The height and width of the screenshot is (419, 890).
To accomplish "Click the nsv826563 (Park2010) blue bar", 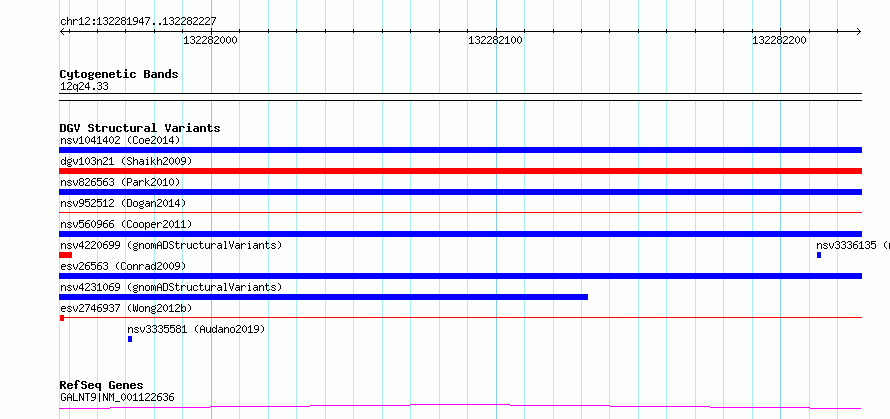I will click(460, 192).
